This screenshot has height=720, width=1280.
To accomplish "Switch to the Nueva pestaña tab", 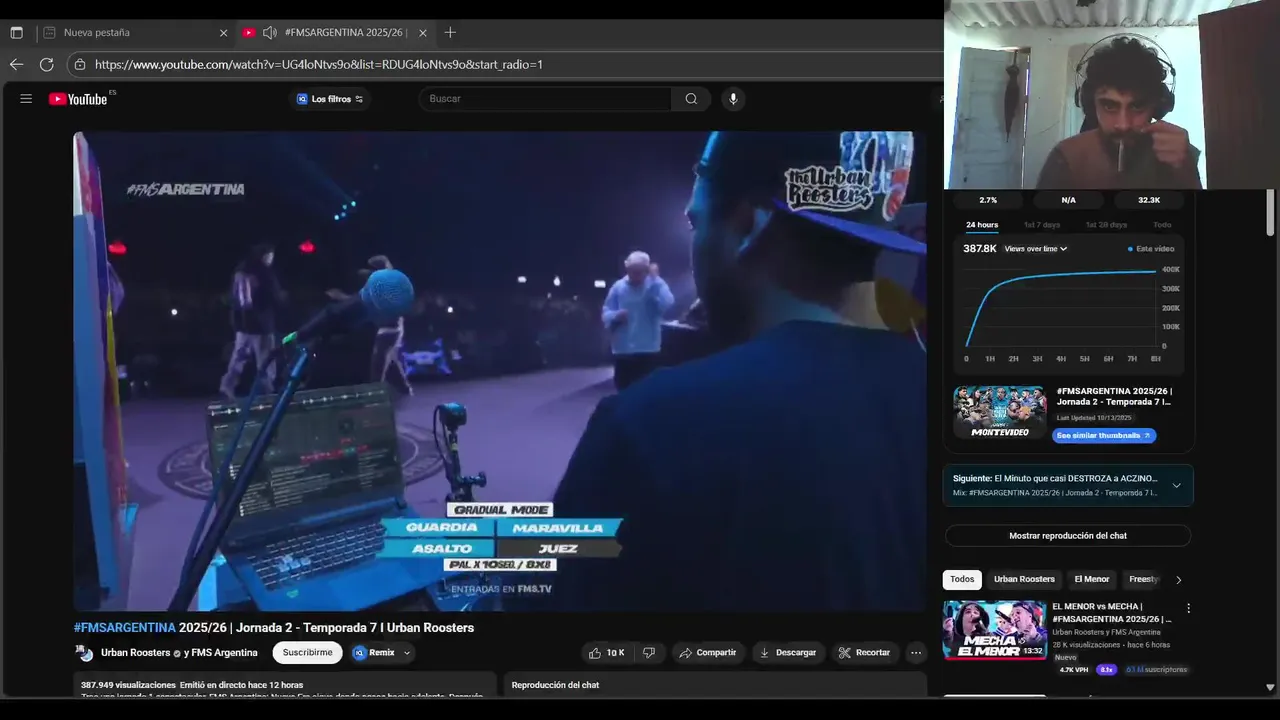I will click(x=135, y=32).
